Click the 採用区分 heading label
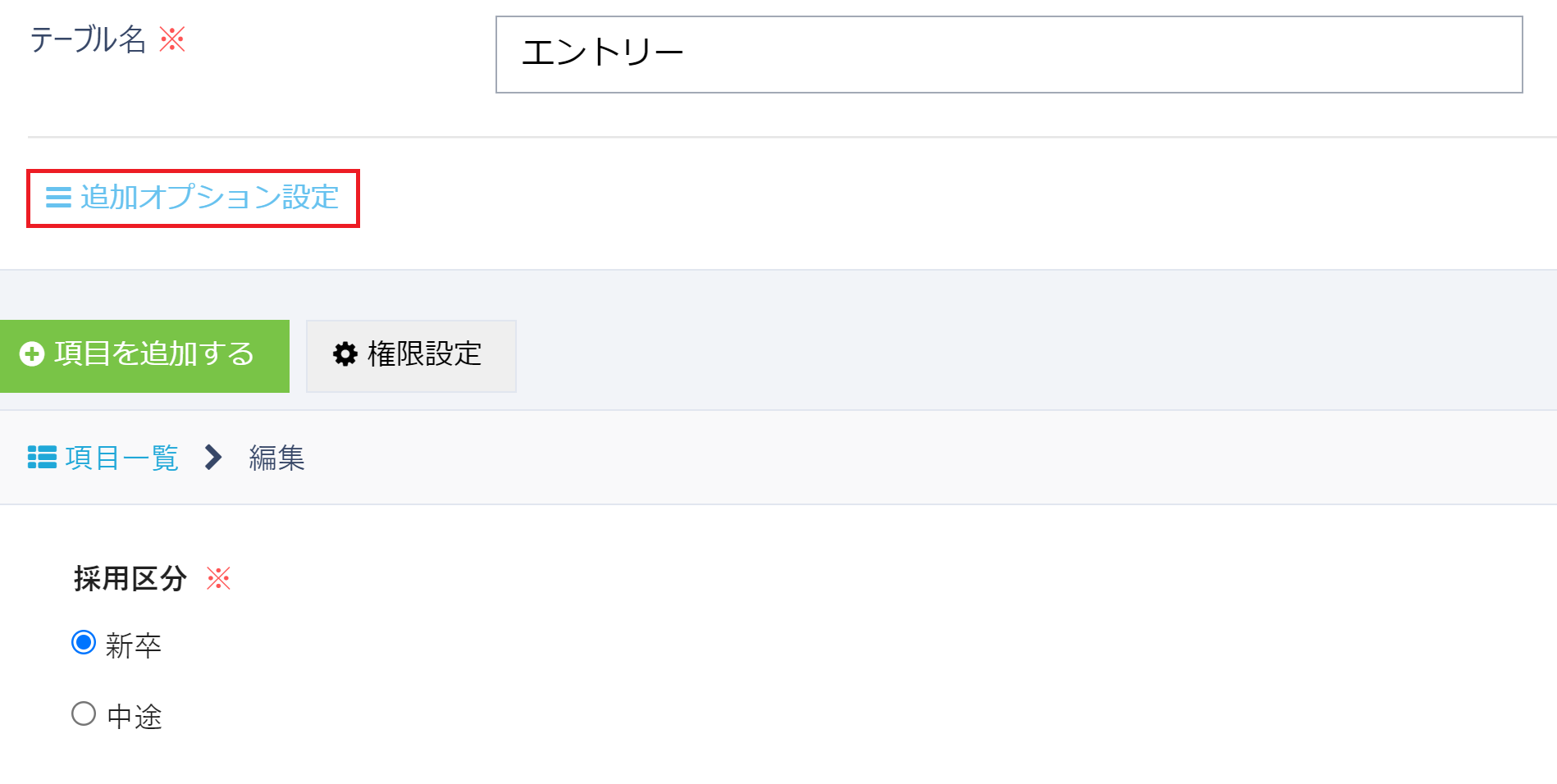This screenshot has width=1557, height=784. [x=130, y=578]
